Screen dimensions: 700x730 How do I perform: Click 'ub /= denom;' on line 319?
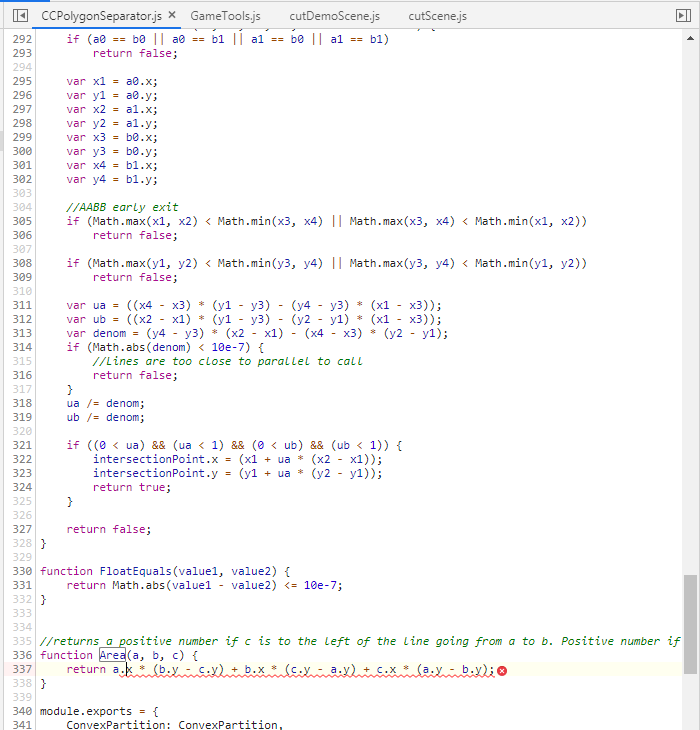106,417
